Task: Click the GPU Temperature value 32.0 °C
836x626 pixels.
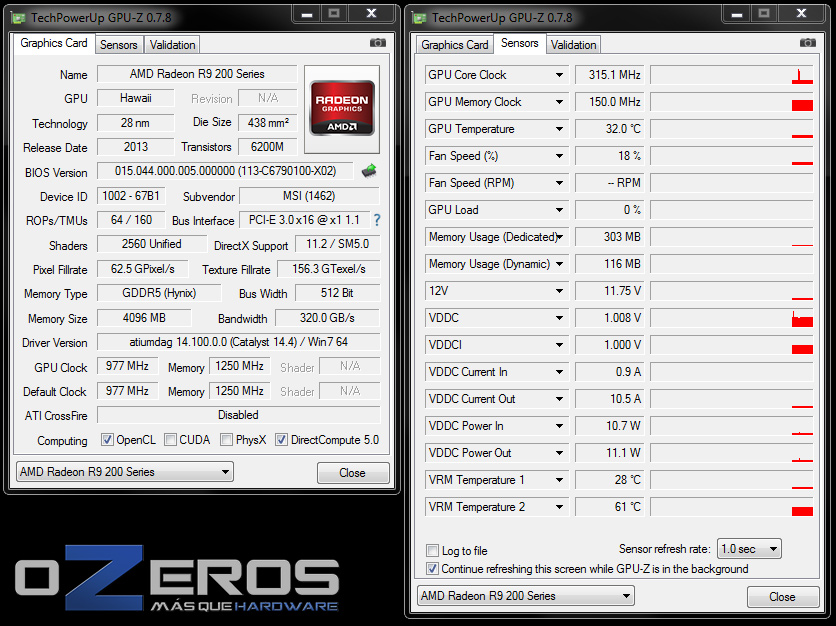Action: coord(609,129)
